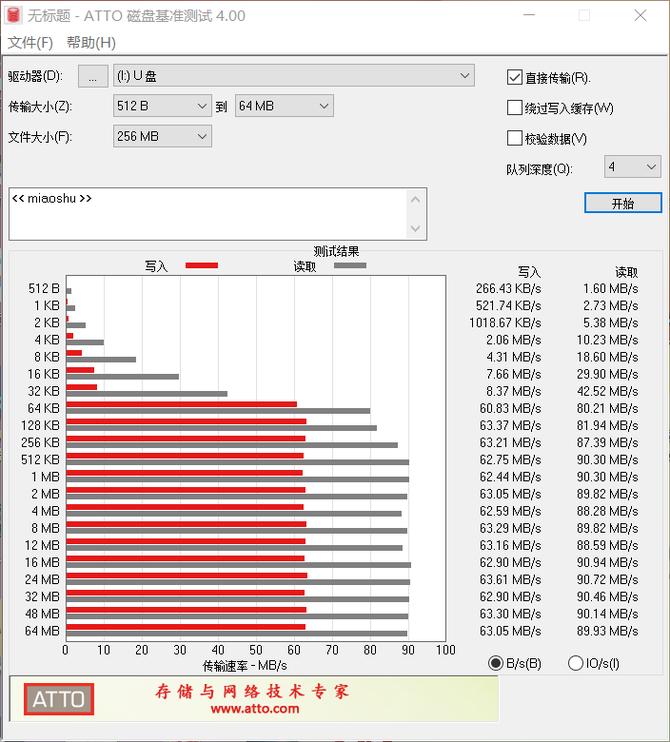Select the B/s(B) radio button
Viewport: 670px width, 742px height.
click(x=496, y=663)
